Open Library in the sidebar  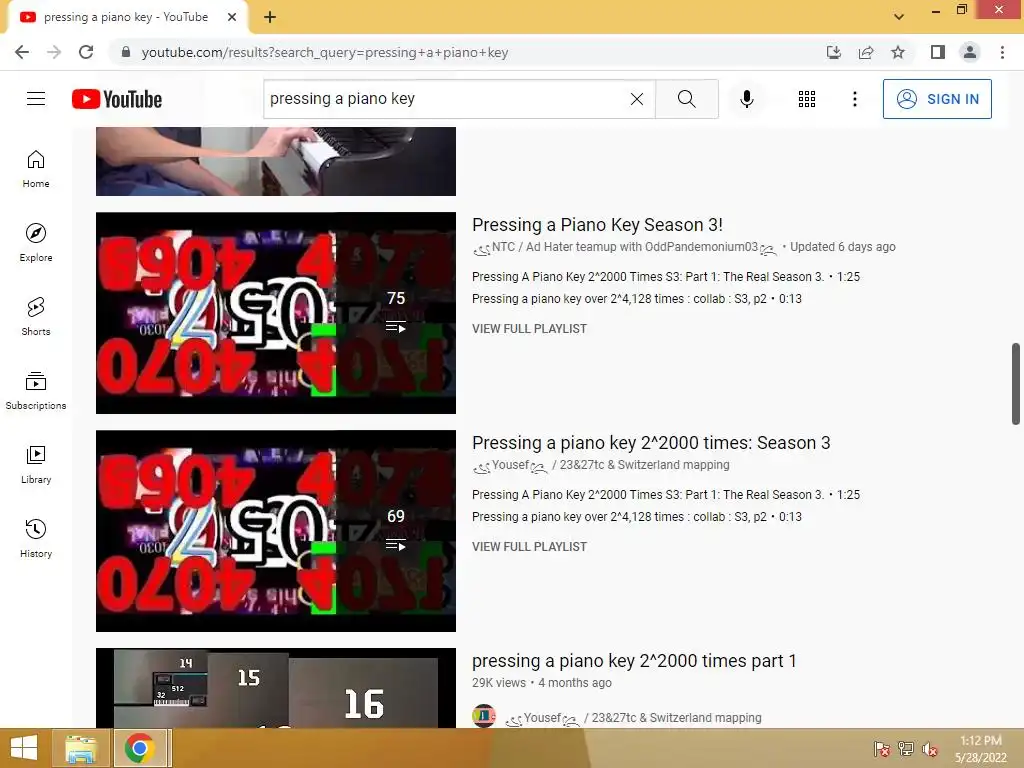click(36, 464)
